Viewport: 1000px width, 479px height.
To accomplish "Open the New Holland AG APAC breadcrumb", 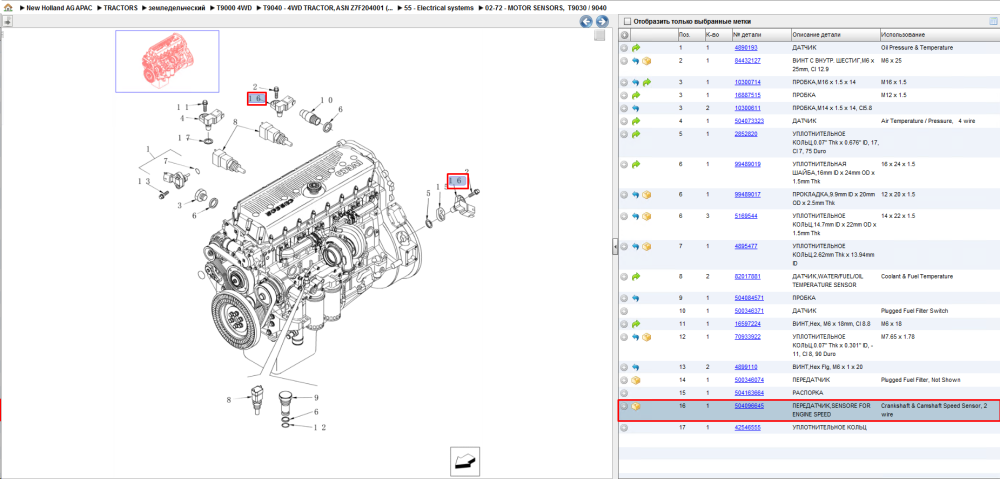I will pyautogui.click(x=61, y=8).
